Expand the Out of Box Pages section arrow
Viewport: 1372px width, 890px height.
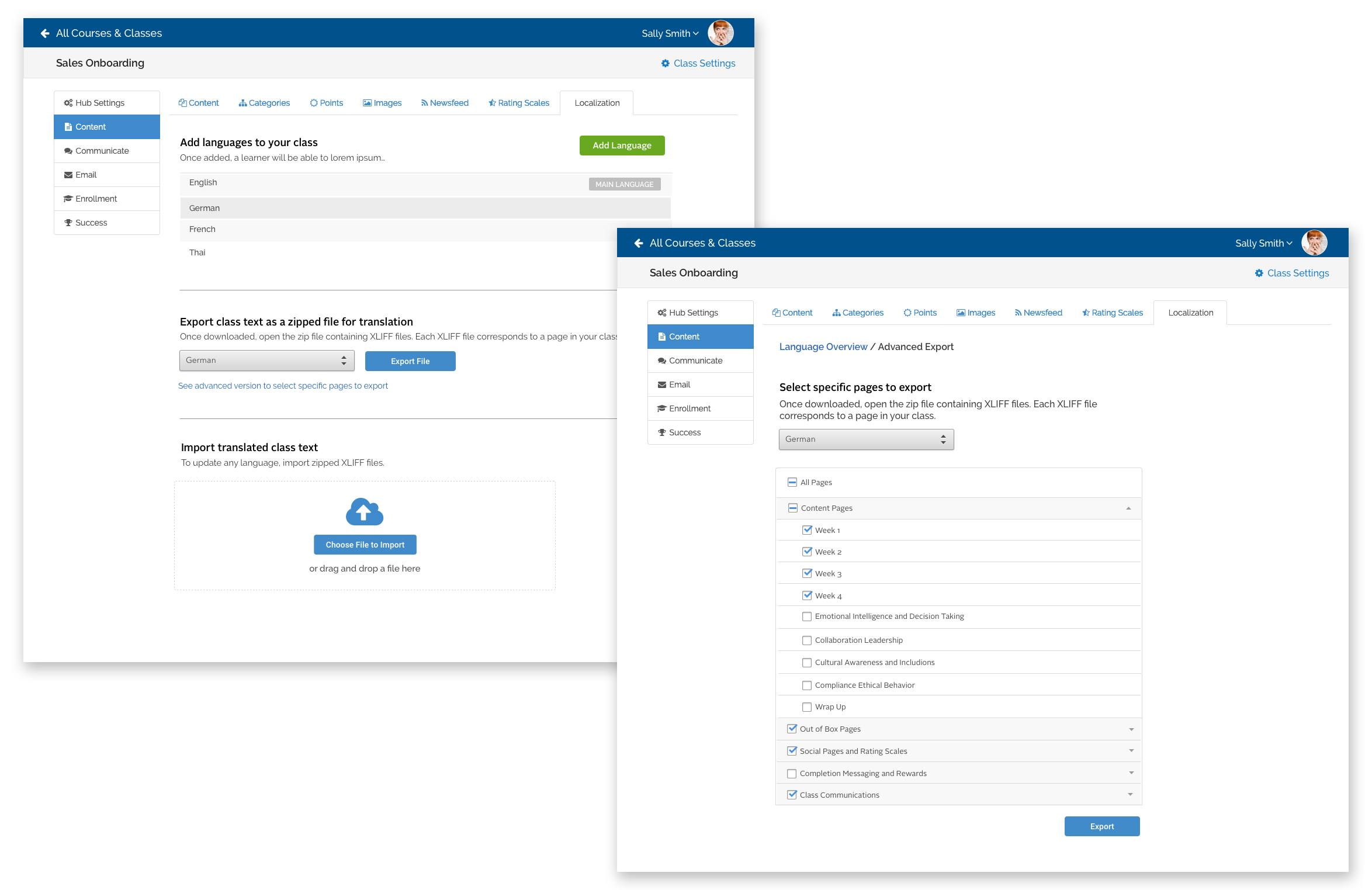point(1131,729)
